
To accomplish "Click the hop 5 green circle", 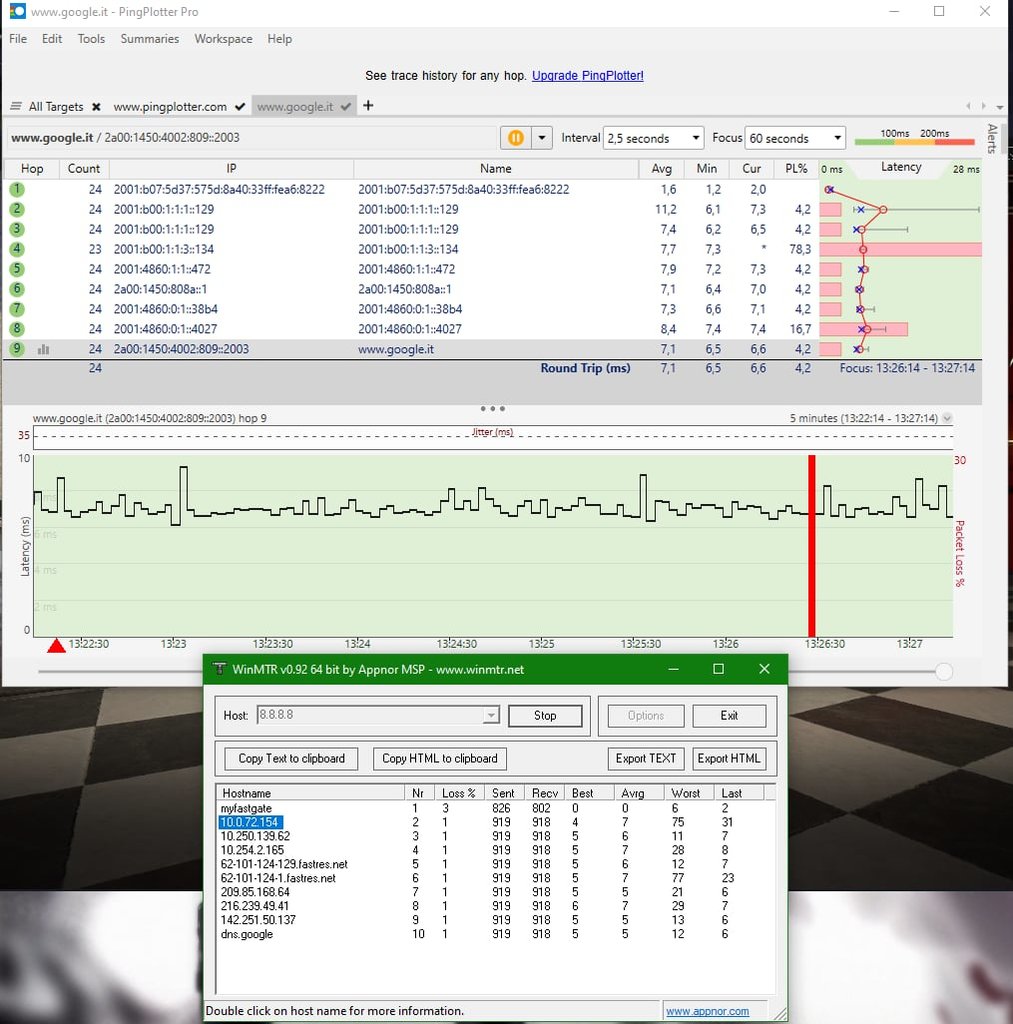I will (17, 269).
